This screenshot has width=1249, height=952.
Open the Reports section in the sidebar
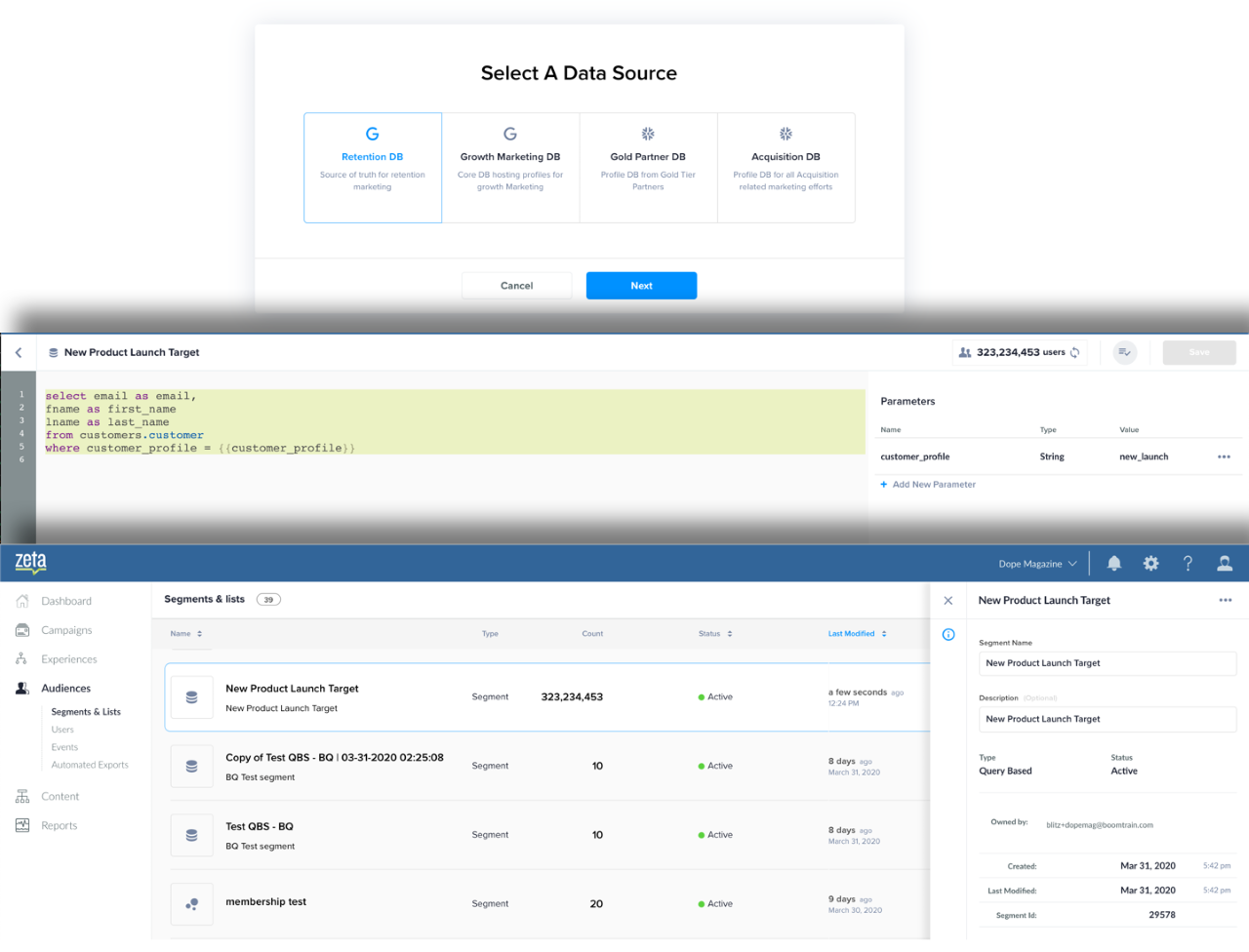pos(59,825)
